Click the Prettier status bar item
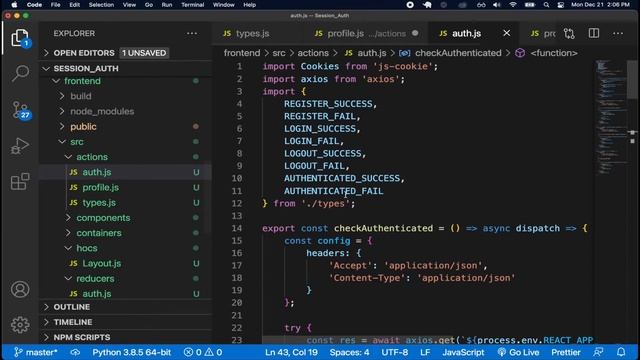 [566, 352]
